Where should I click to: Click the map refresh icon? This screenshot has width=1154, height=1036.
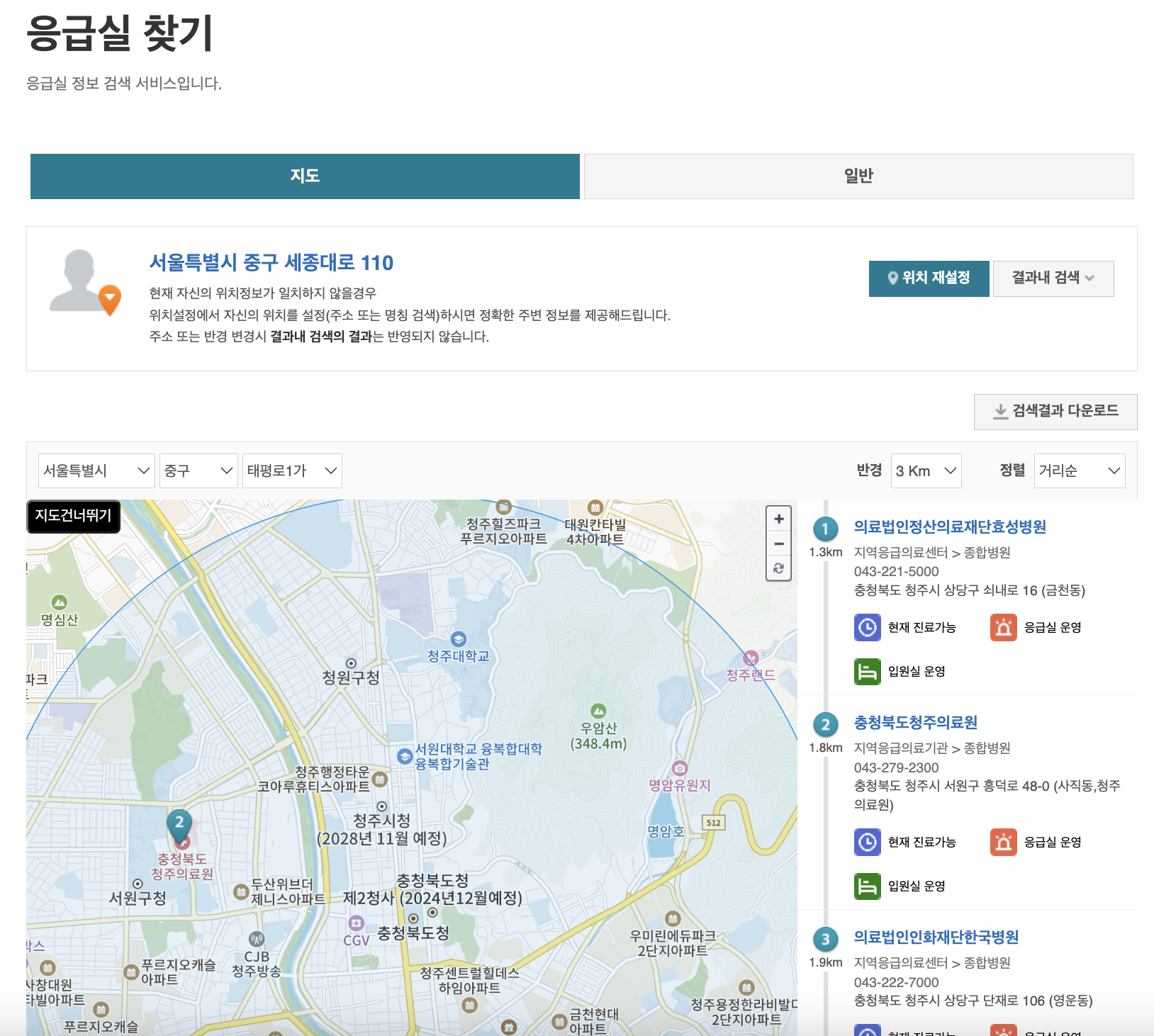click(779, 568)
